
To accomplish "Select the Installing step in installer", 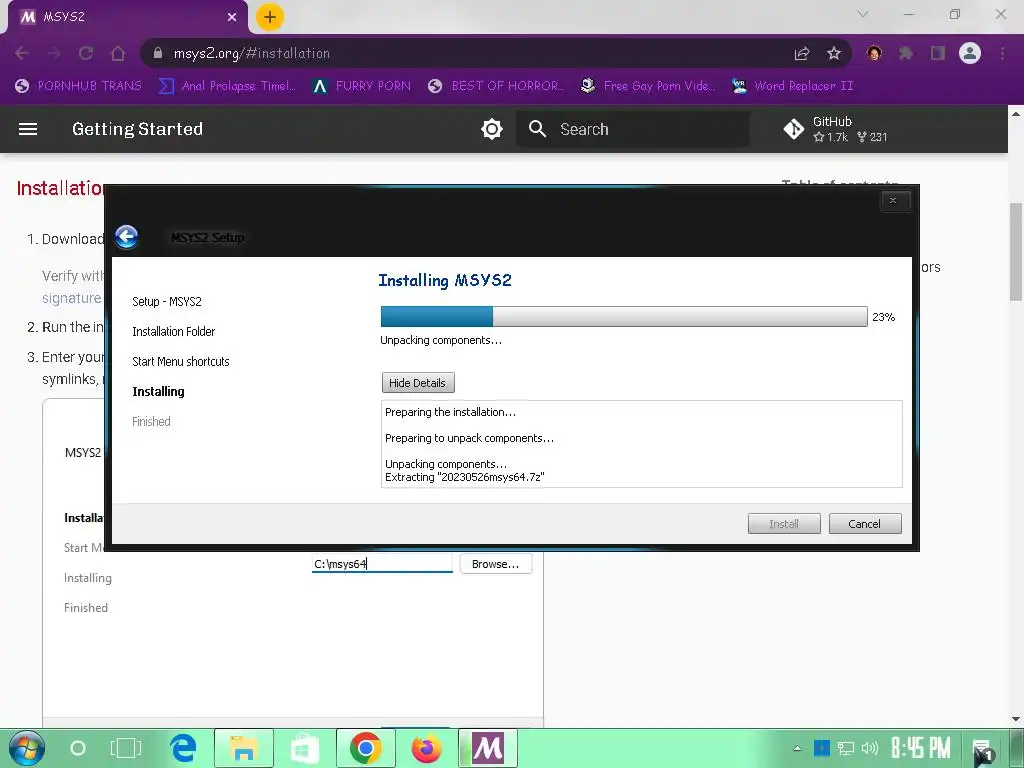I will click(158, 391).
